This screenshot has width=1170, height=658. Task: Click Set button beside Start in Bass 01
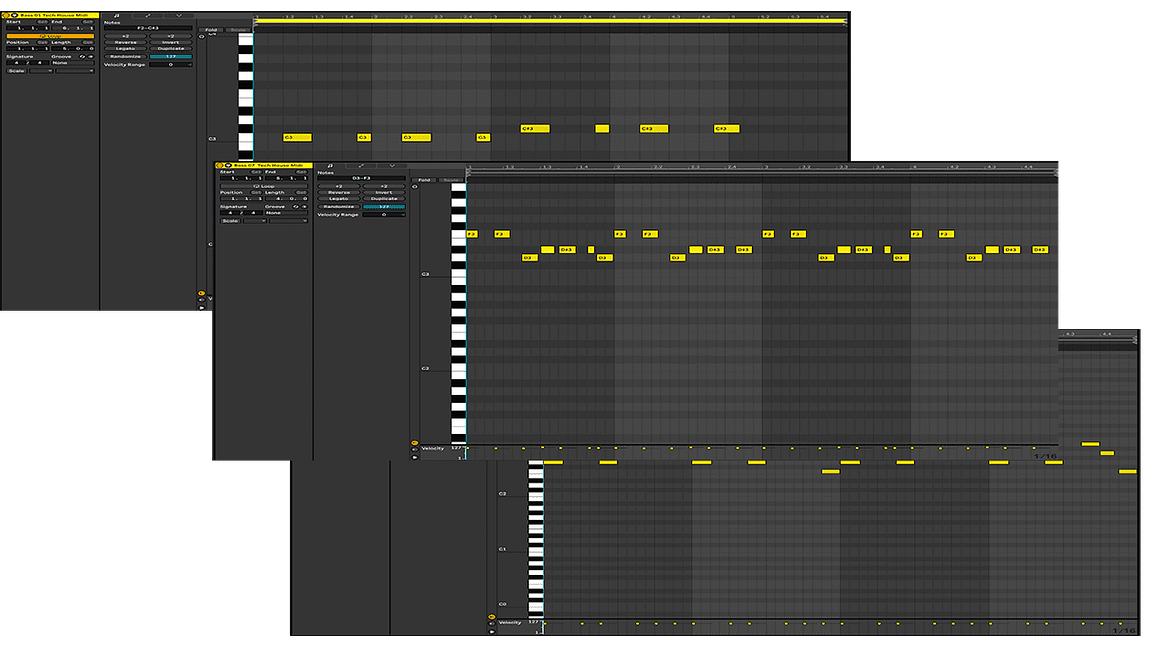point(43,22)
